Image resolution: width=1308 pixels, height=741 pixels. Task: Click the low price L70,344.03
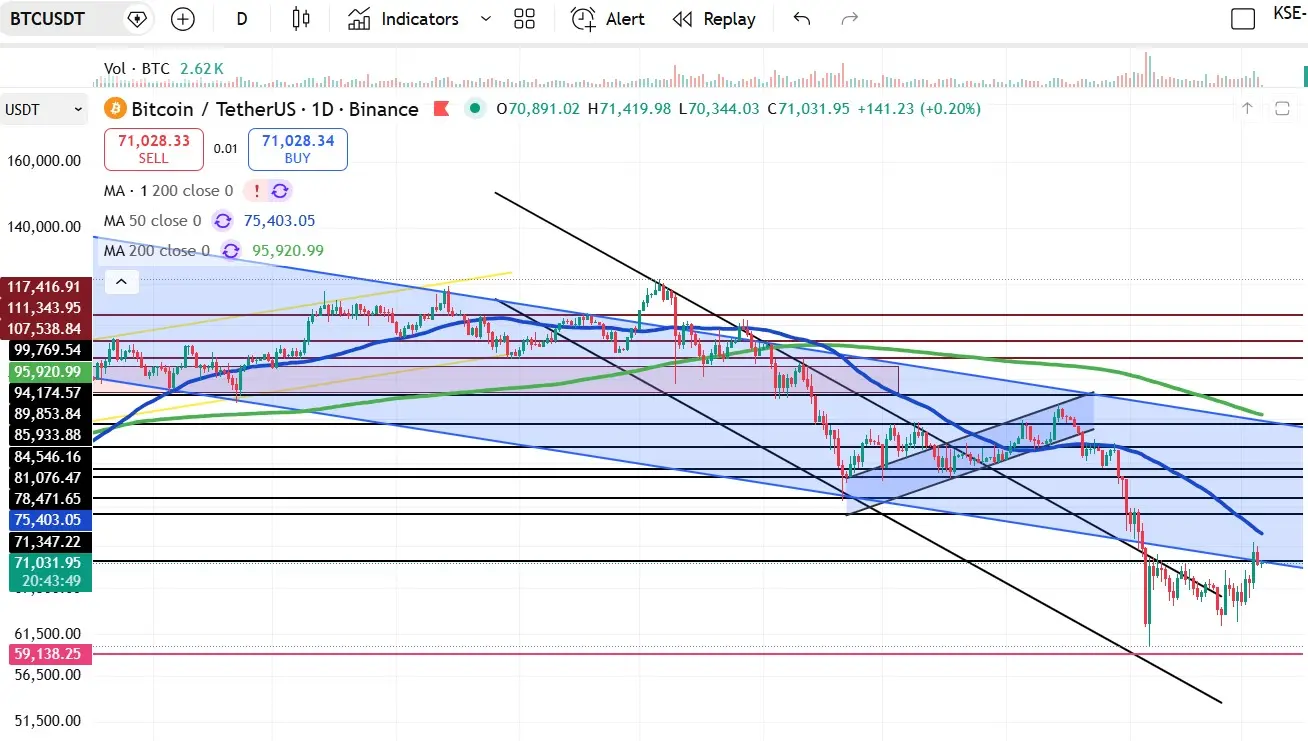point(719,109)
